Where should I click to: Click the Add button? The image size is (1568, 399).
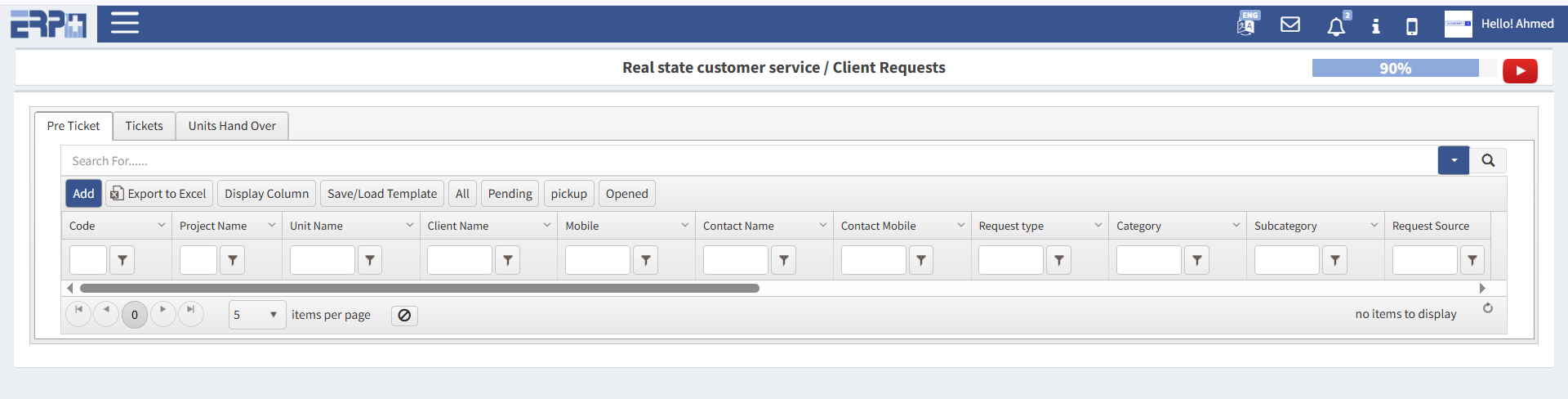pyautogui.click(x=83, y=194)
